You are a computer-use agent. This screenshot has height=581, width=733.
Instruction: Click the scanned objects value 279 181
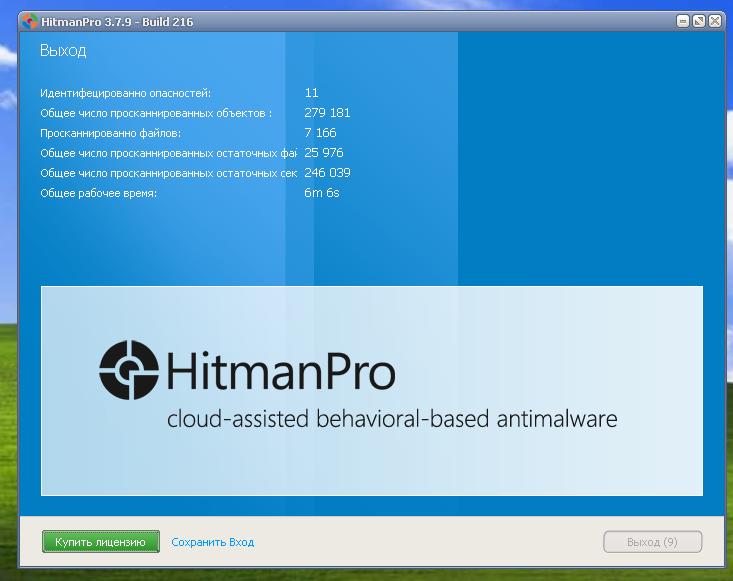click(x=327, y=113)
